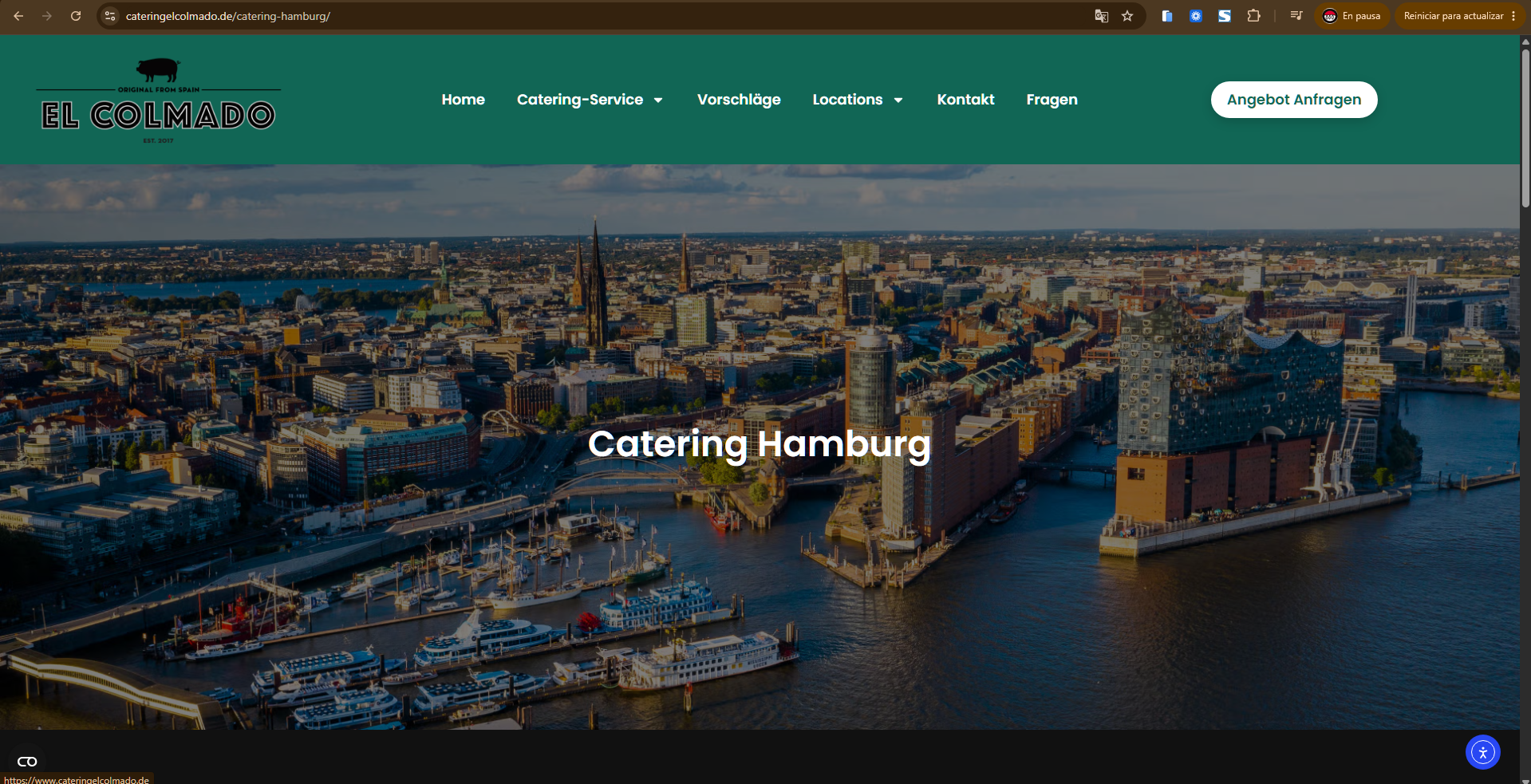Open the Chrome three-dot menu
The image size is (1531, 784).
tap(1513, 16)
